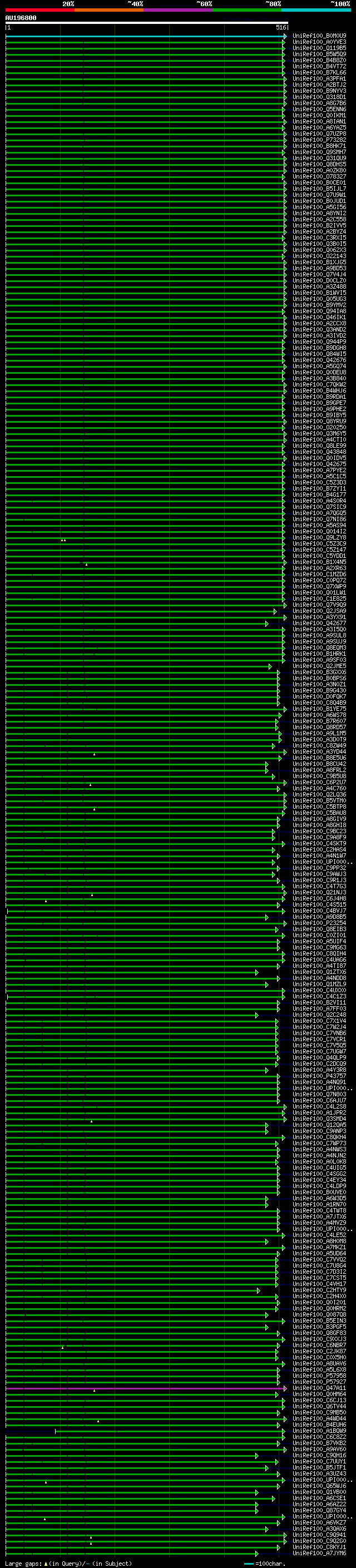This screenshot has height=1568, width=356.
Task: Open hit UniRef100_A2BYZ4
Action: [x=319, y=231]
